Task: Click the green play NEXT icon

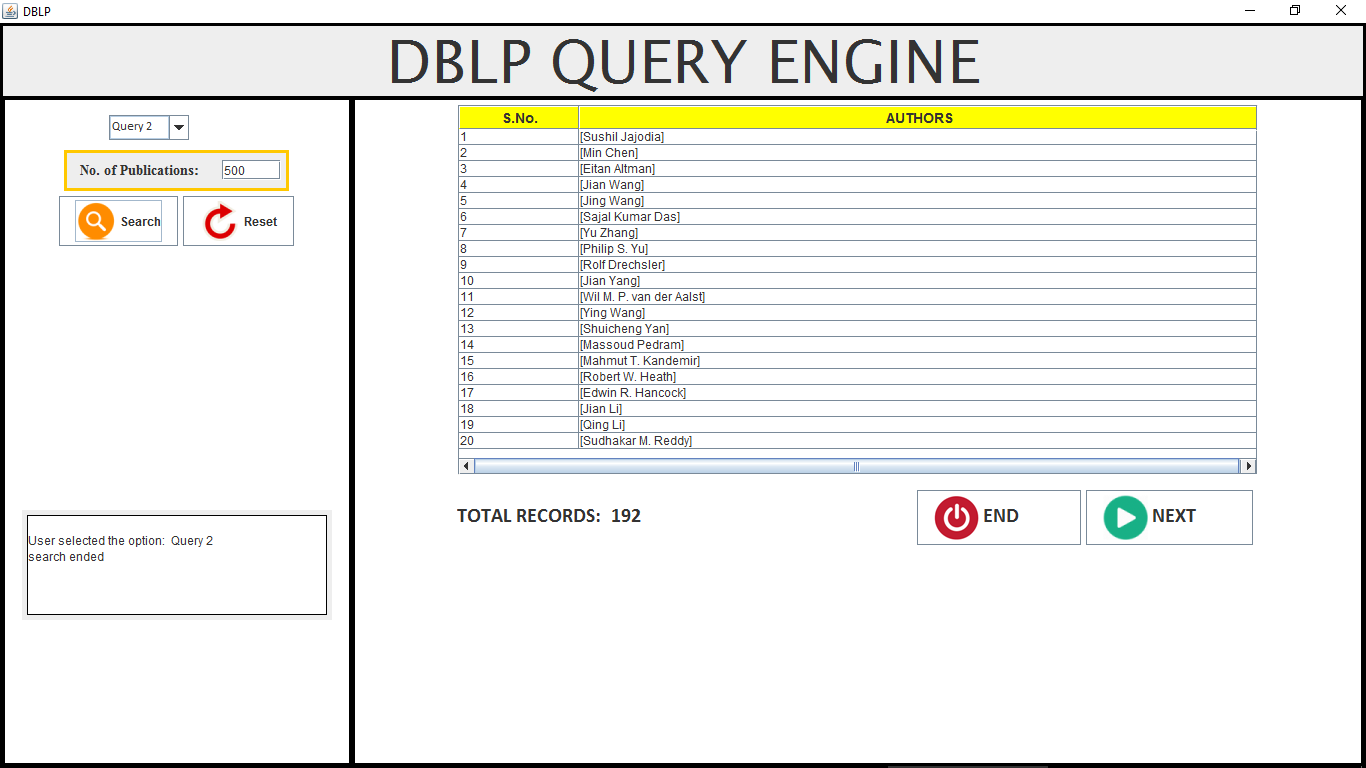Action: click(1125, 517)
